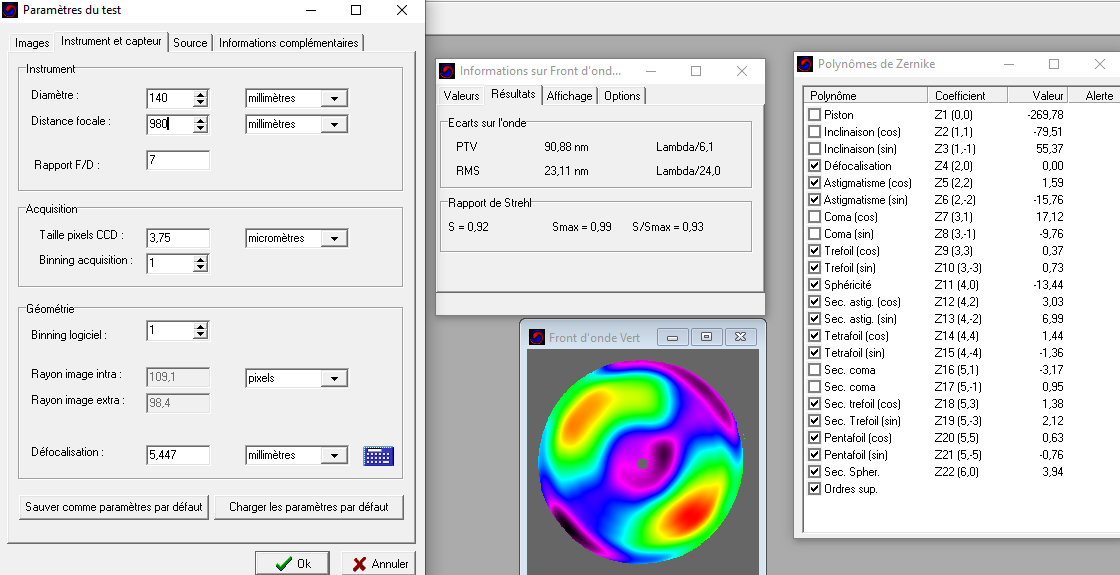Click the Front d'onde Vert window icon

pos(537,337)
